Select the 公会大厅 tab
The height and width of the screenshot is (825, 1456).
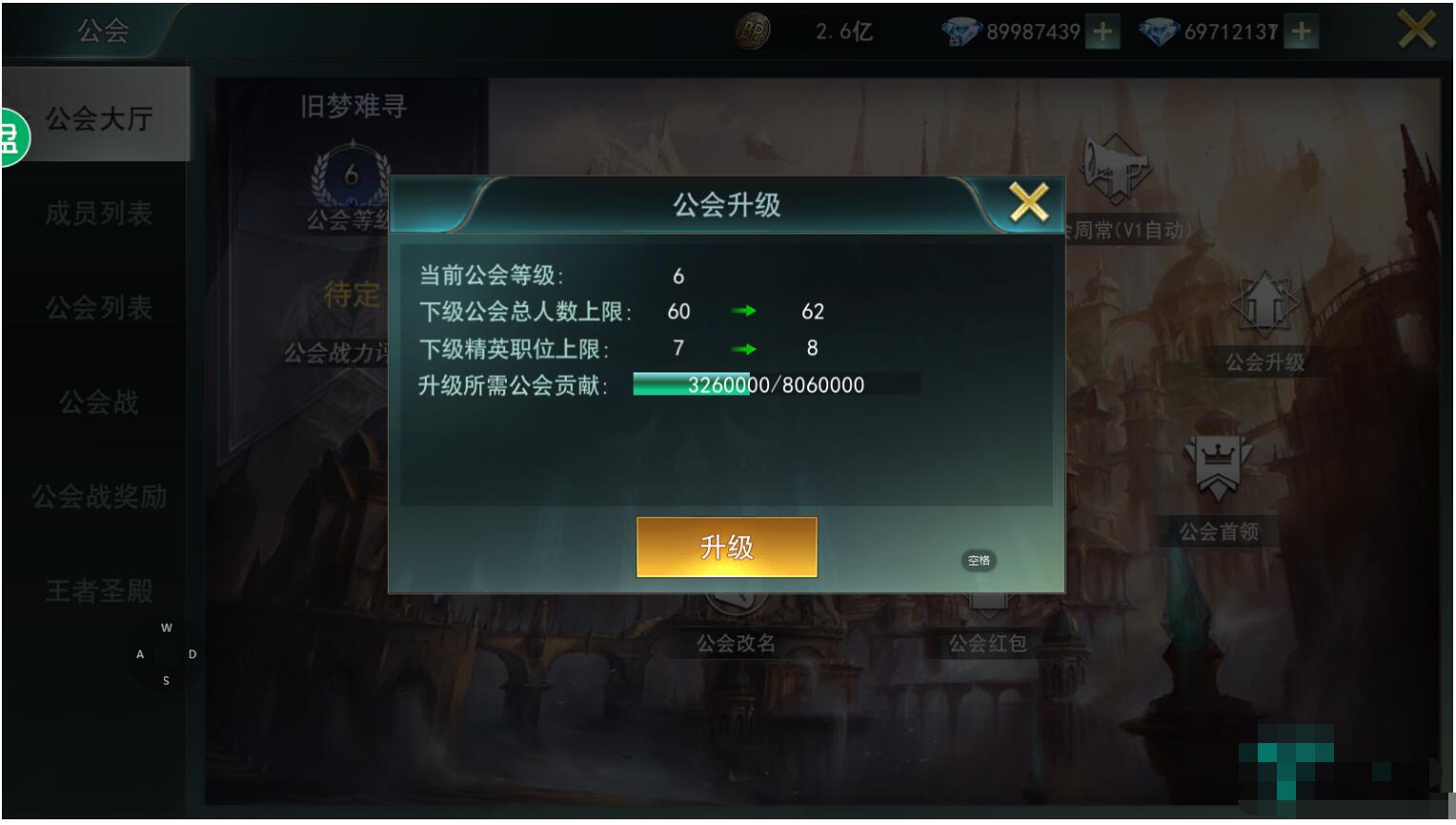coord(97,118)
